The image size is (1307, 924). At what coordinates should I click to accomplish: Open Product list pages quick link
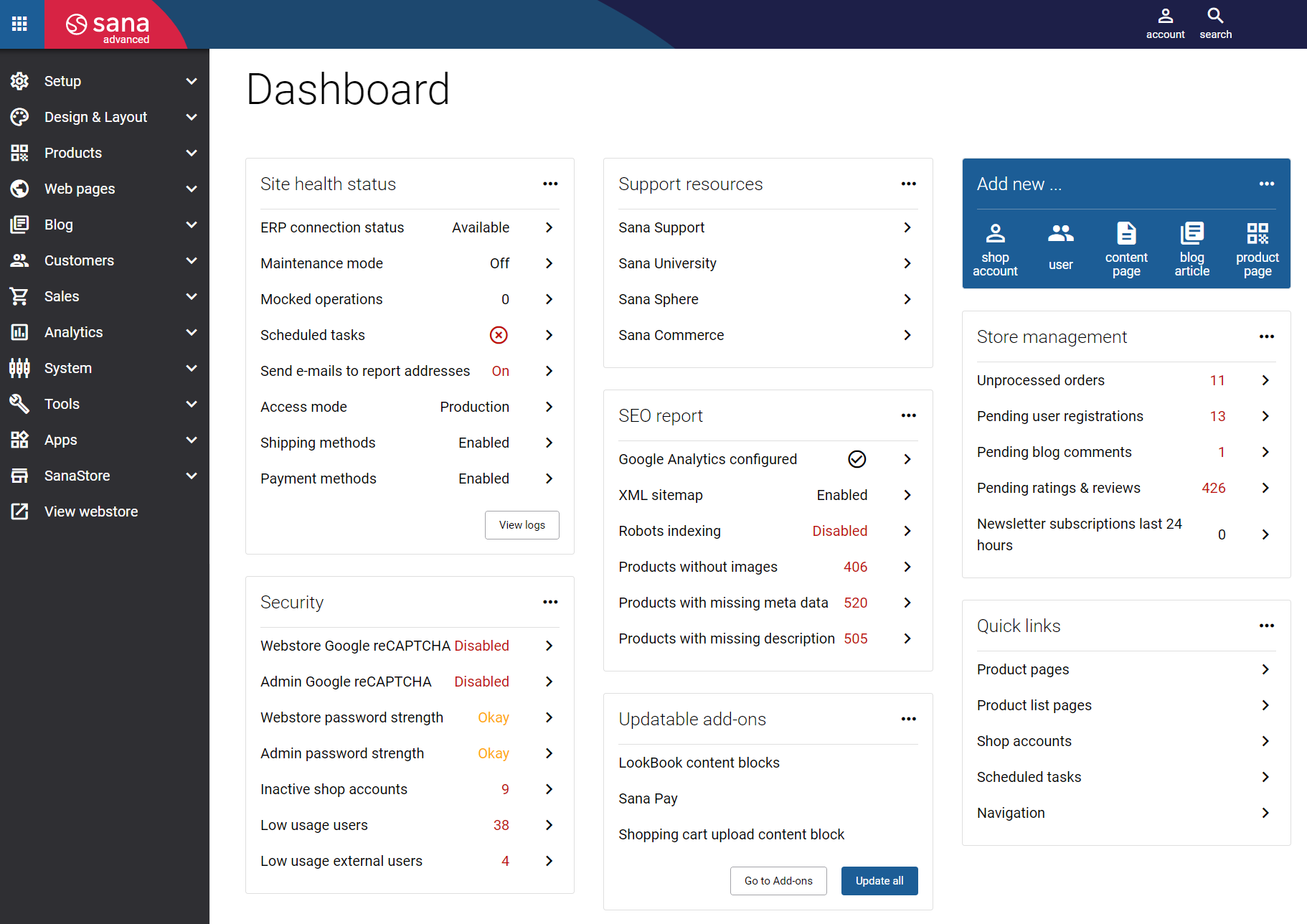[1126, 705]
